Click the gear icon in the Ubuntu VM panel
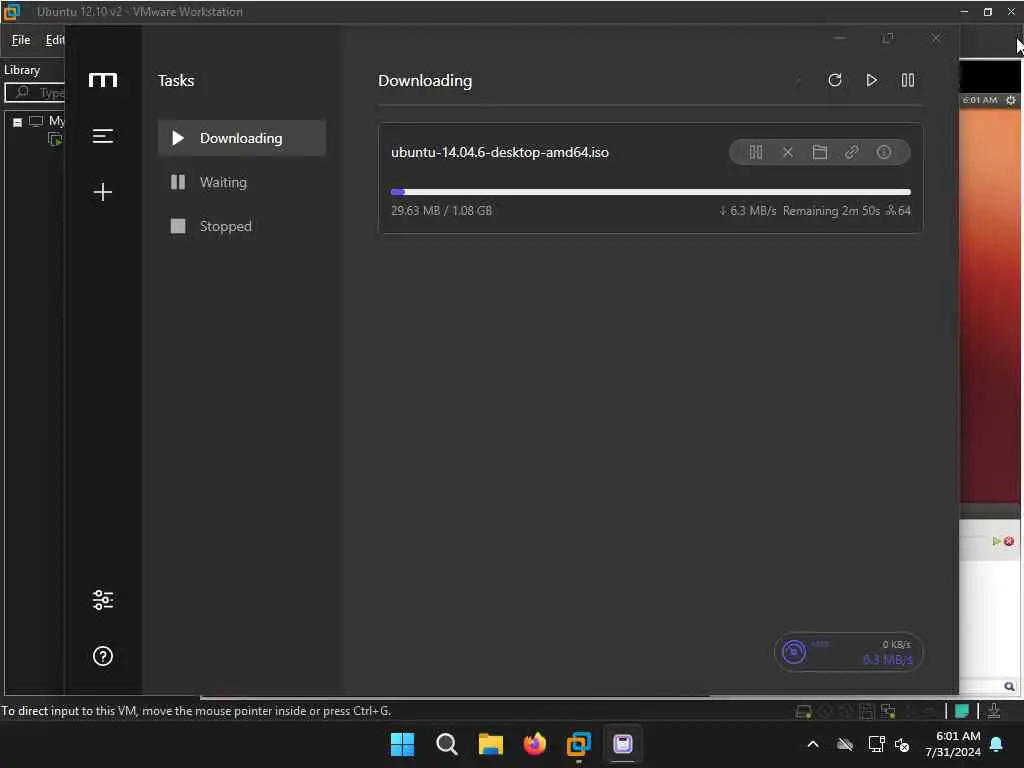1024x768 pixels. point(1011,100)
